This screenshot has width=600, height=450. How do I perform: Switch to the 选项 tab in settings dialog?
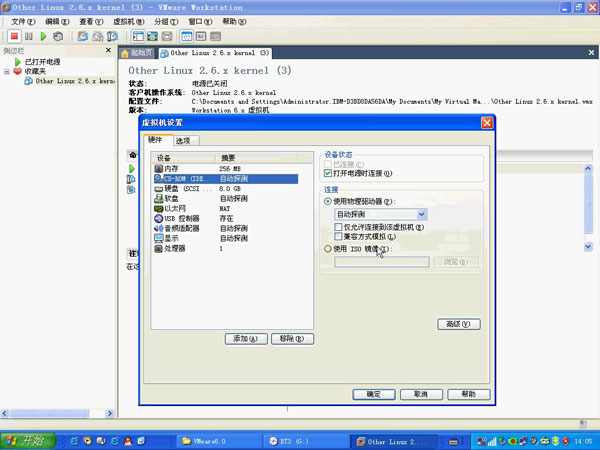(183, 141)
